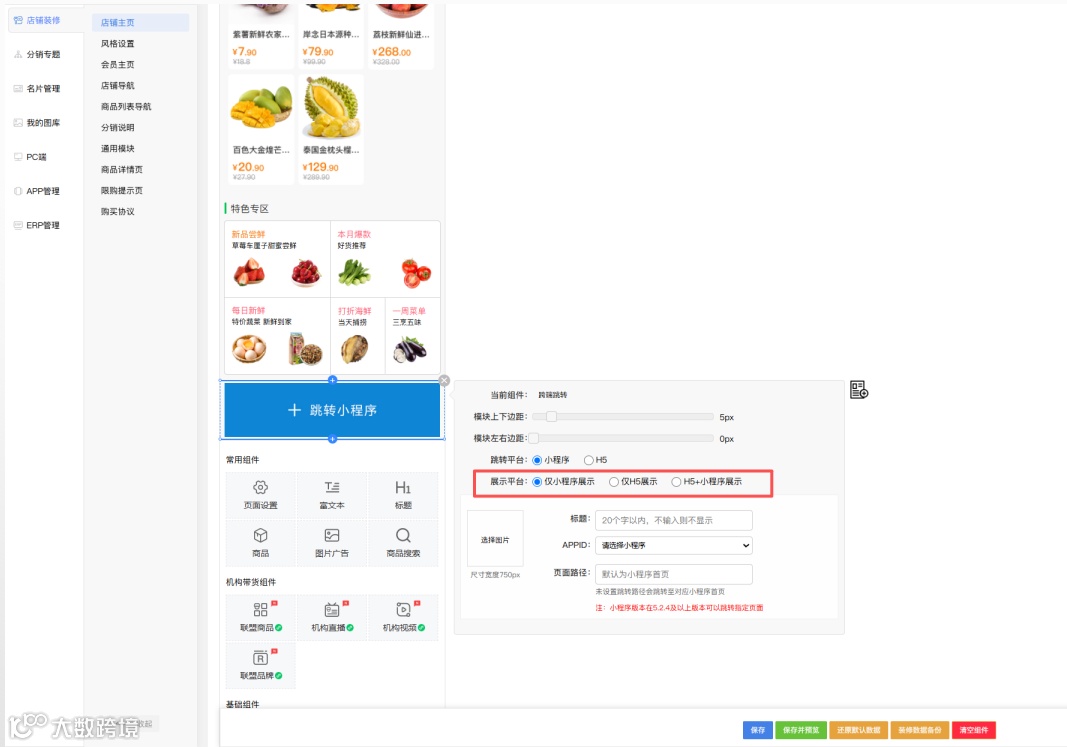Open 风格设置 submenu item
This screenshot has height=747, width=1067.
pos(118,44)
